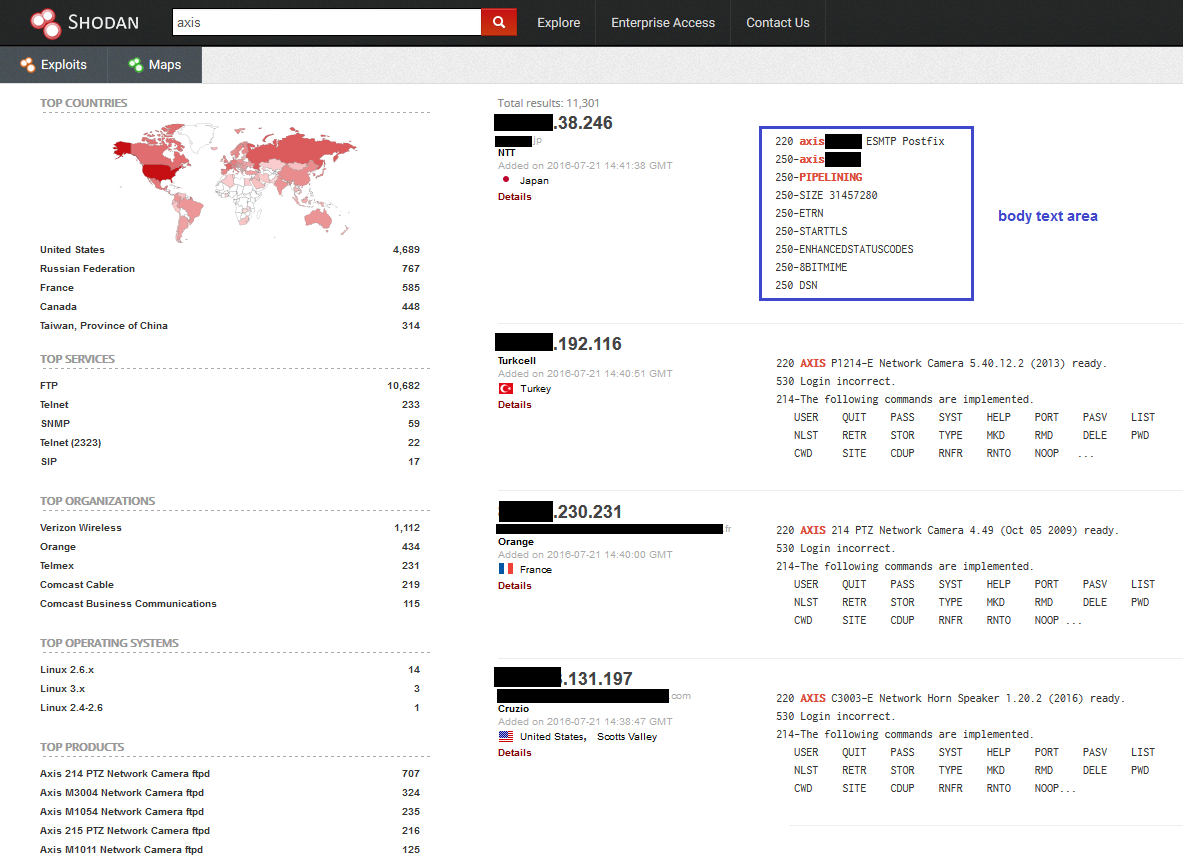Click the Exploits icon in the toolbar
The width and height of the screenshot is (1183, 861).
click(28, 65)
